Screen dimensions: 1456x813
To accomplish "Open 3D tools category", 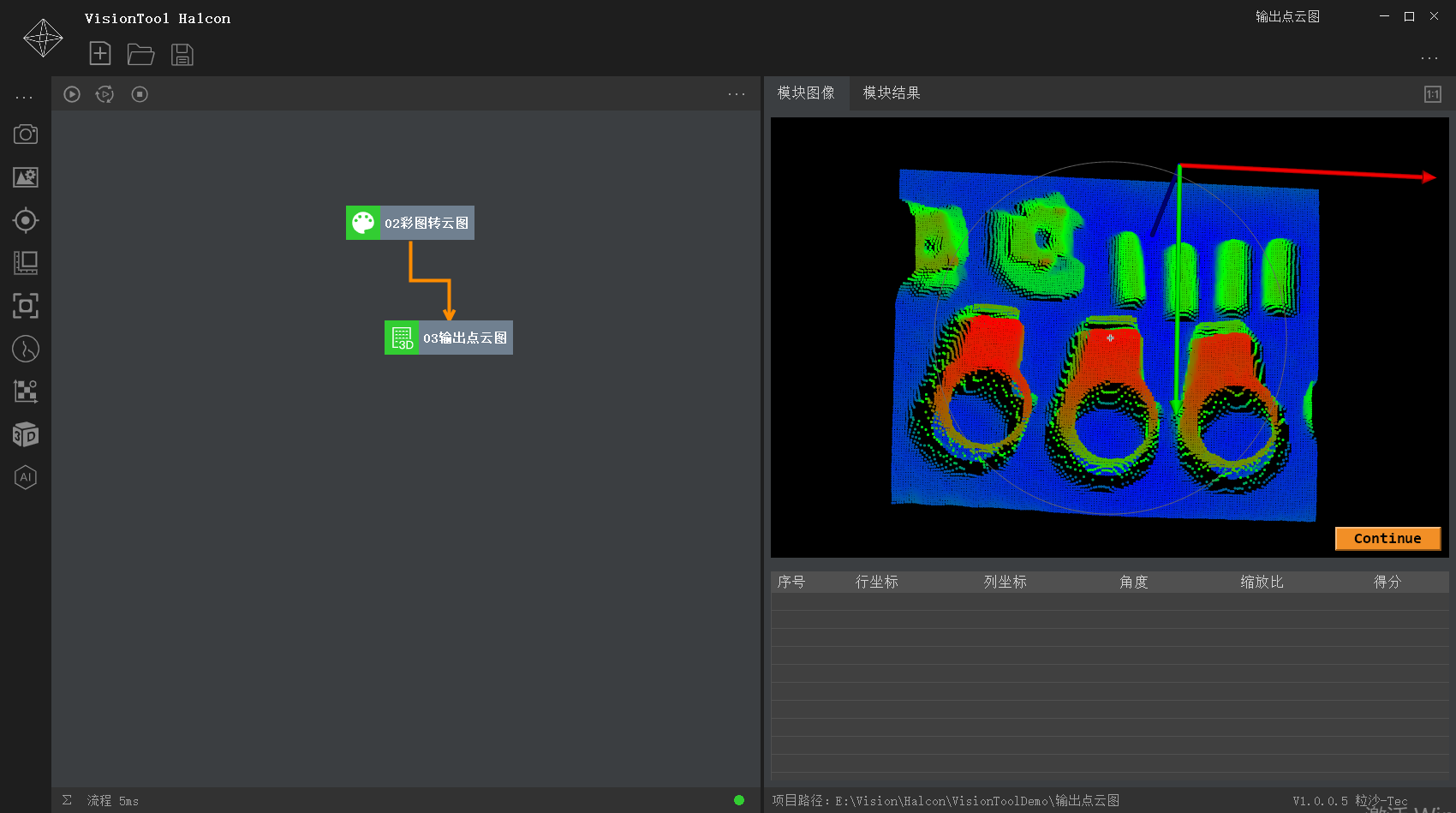I will tap(26, 434).
